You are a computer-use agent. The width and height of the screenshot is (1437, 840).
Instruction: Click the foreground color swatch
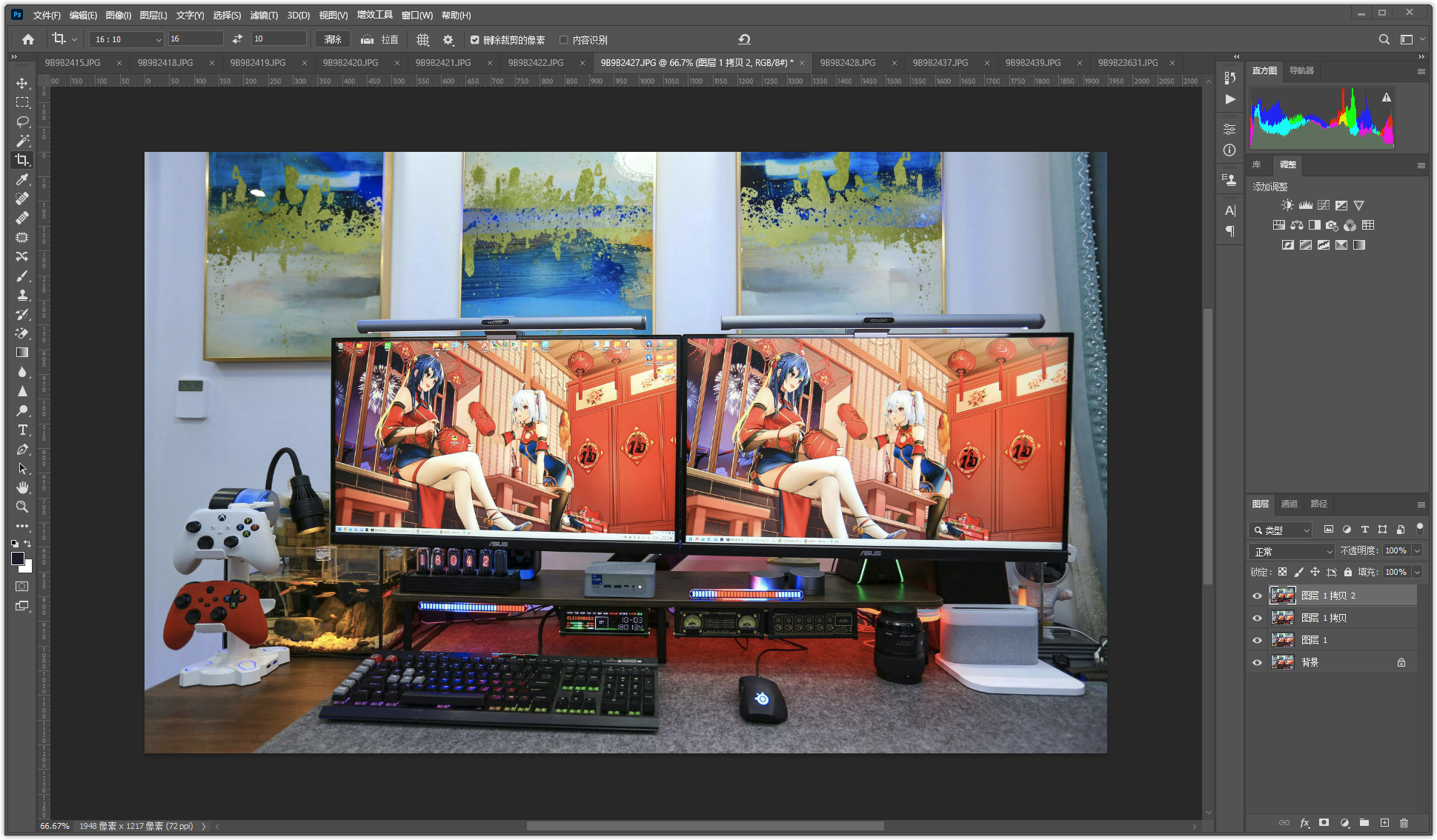point(18,559)
